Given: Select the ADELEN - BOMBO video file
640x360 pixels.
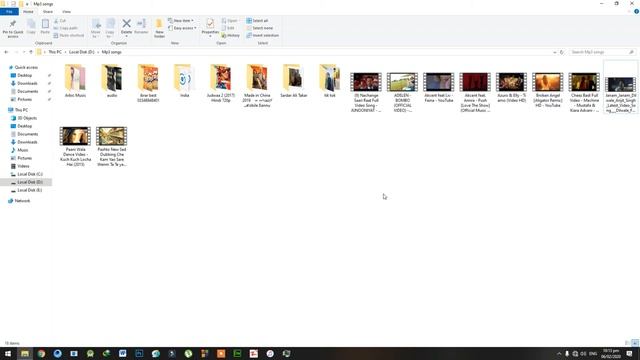Looking at the screenshot, I should coord(402,92).
